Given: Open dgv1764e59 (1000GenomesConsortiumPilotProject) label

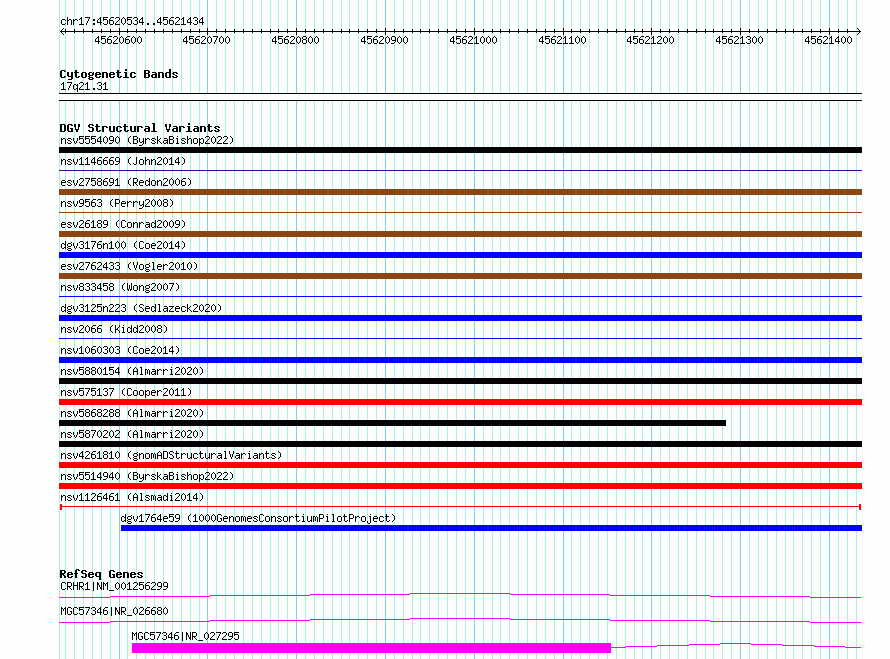Looking at the screenshot, I should [x=258, y=518].
